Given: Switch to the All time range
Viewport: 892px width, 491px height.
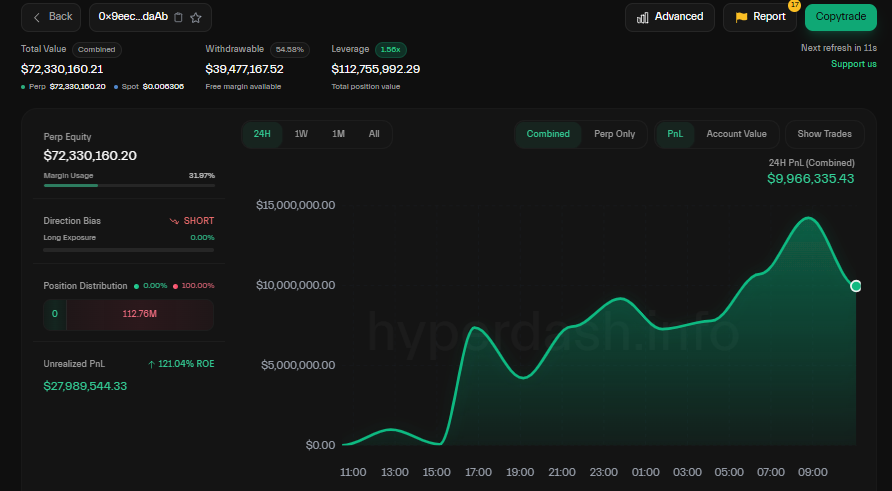Looking at the screenshot, I should [x=374, y=134].
